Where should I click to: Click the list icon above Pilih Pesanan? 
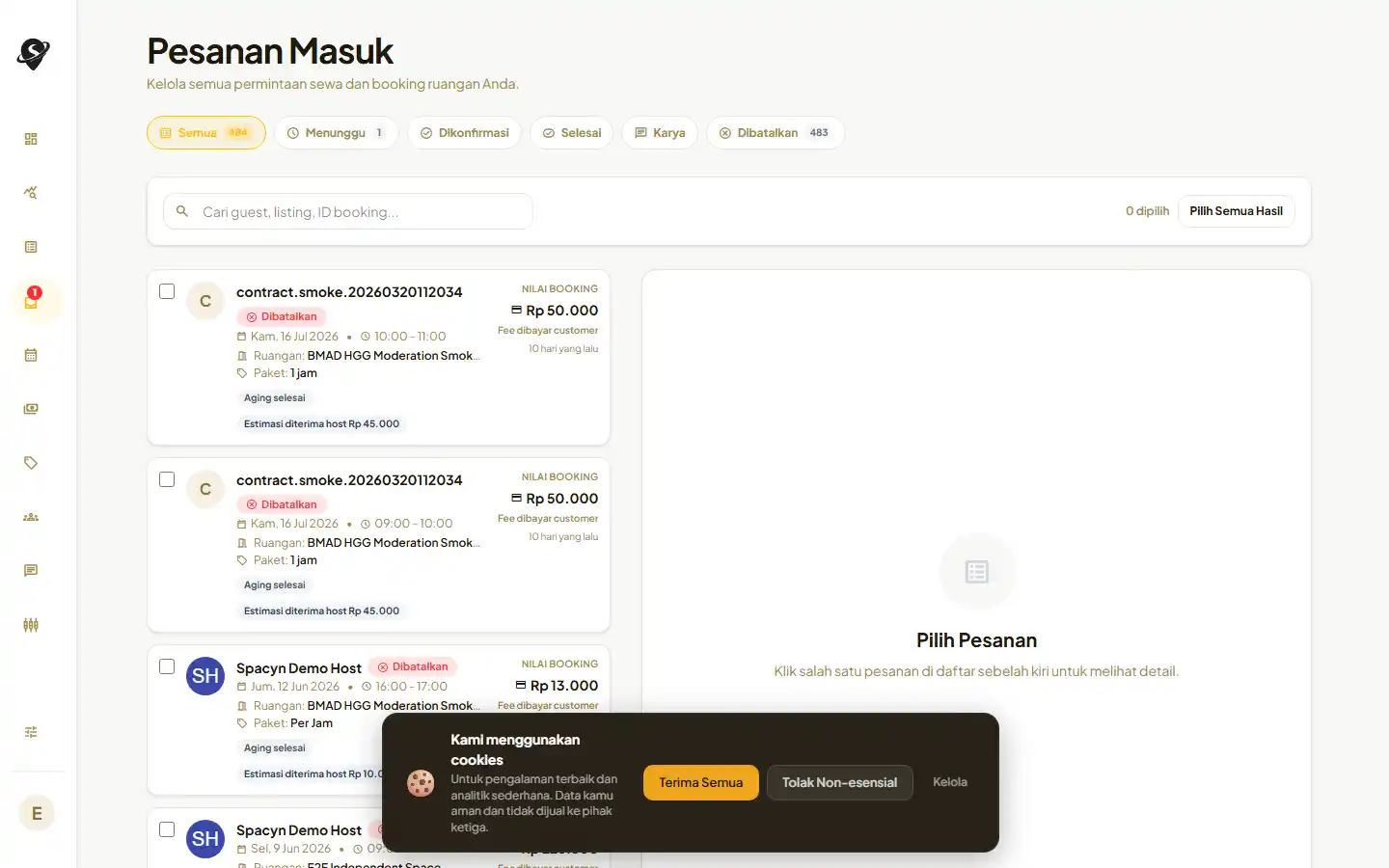coord(977,572)
